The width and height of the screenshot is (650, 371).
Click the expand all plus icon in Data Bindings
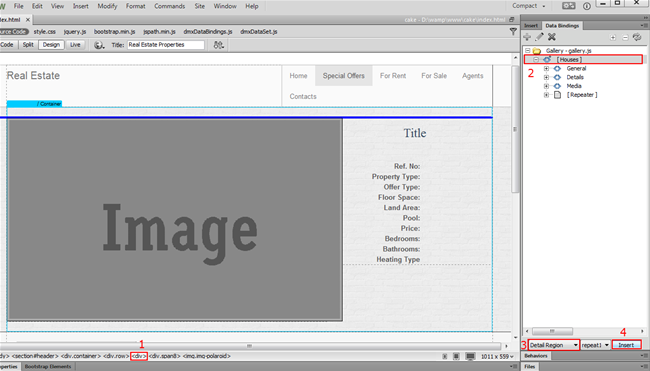pyautogui.click(x=613, y=37)
